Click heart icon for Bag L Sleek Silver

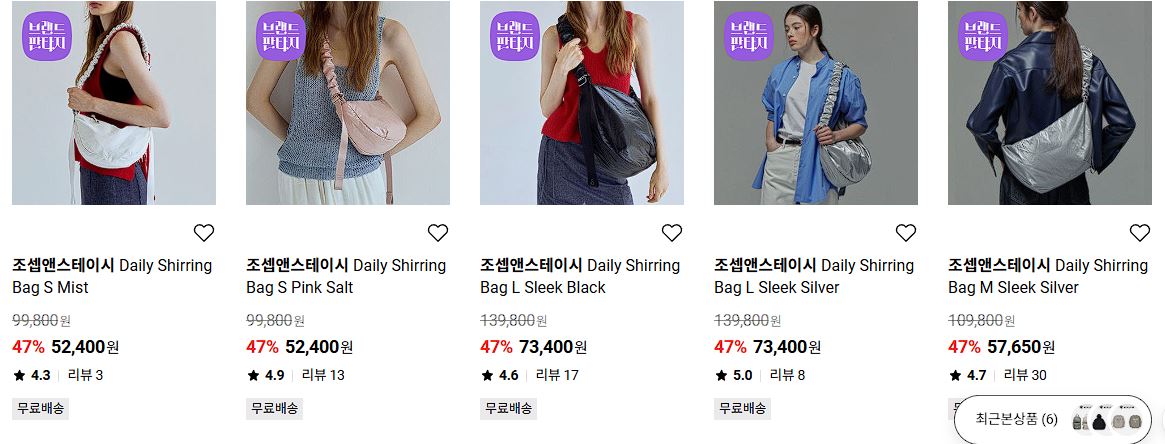906,233
